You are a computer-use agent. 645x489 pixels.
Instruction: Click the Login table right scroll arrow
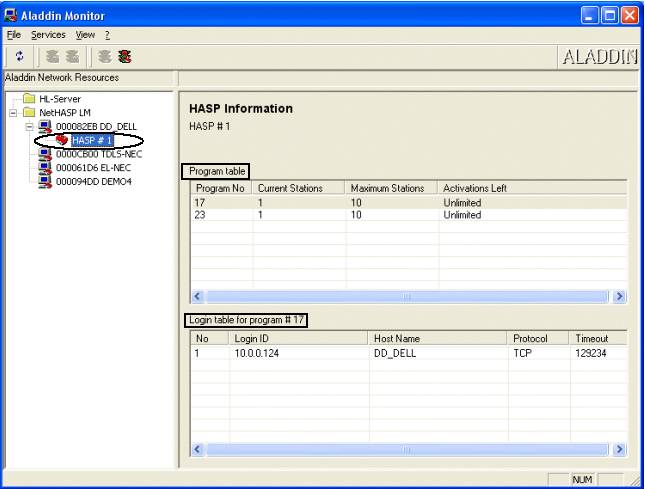(619, 450)
